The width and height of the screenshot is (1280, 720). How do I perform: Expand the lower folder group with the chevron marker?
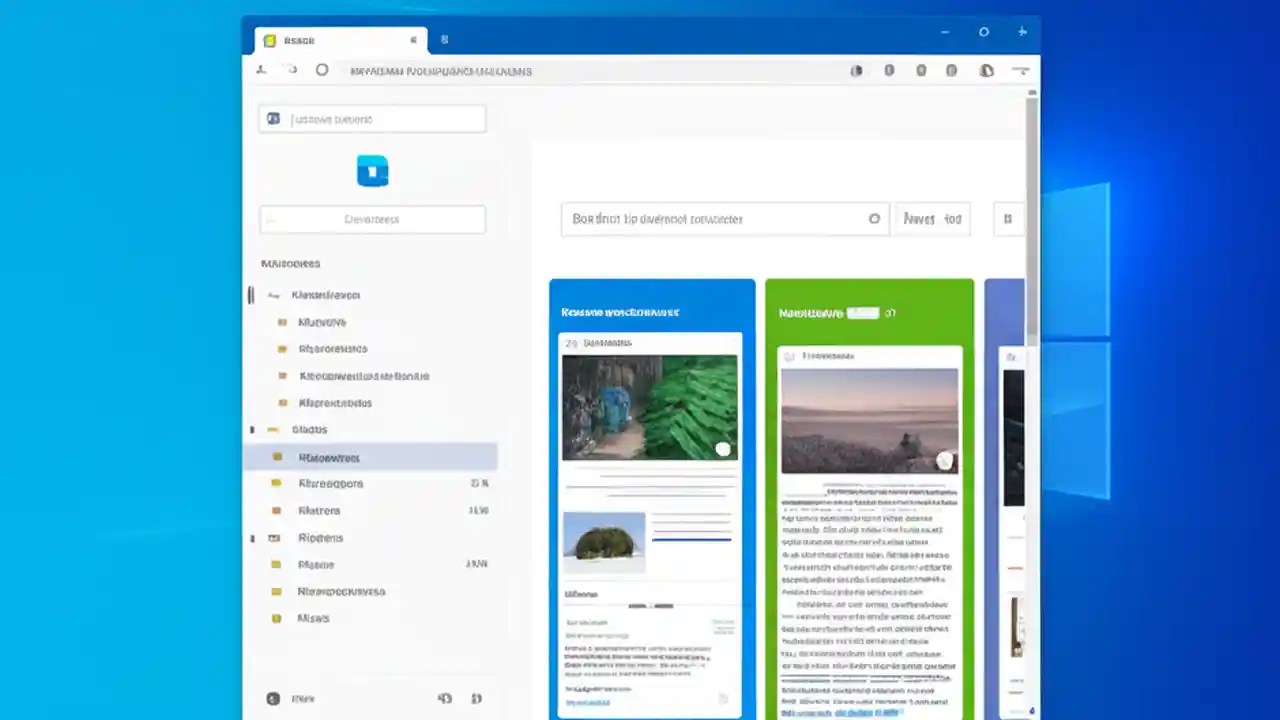tap(252, 537)
